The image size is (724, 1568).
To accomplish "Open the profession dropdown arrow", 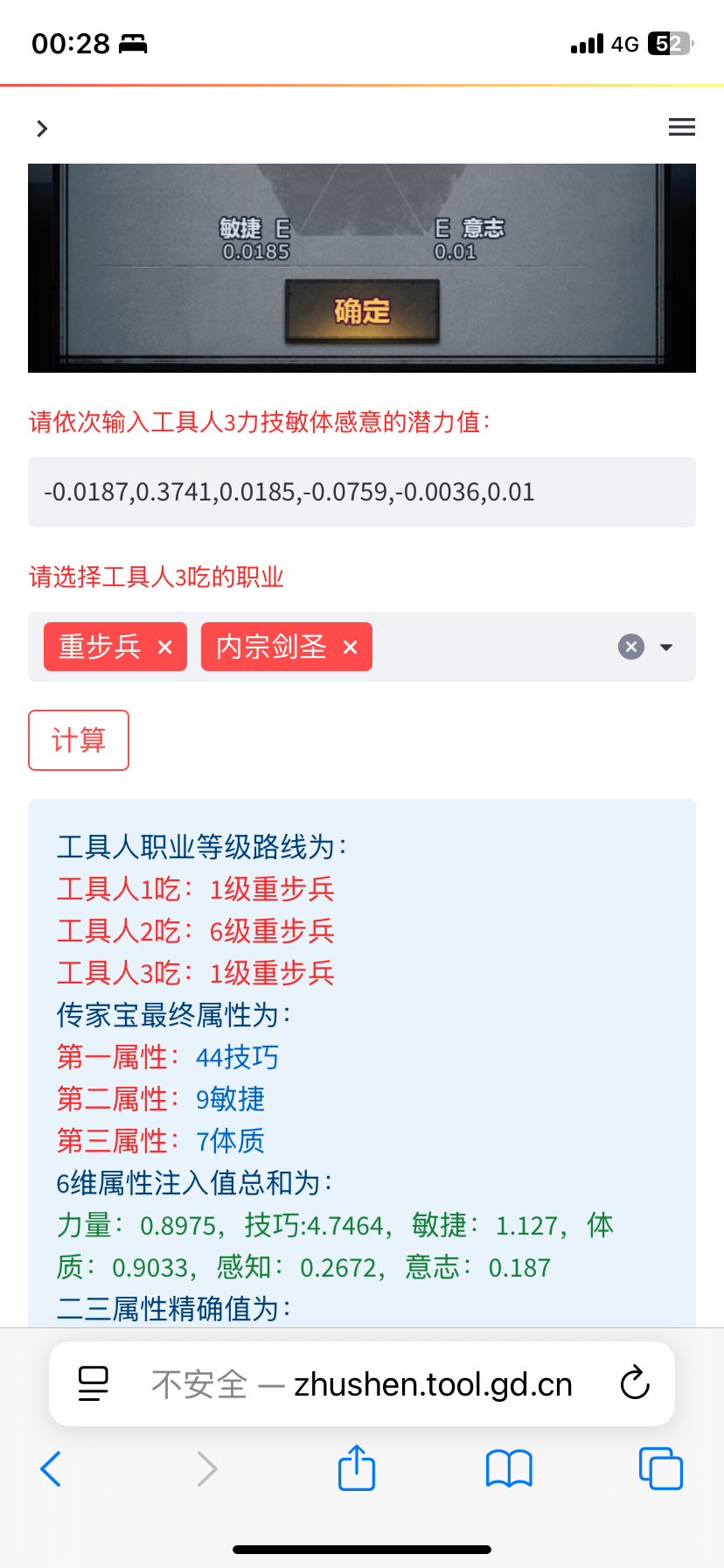I will [x=666, y=647].
